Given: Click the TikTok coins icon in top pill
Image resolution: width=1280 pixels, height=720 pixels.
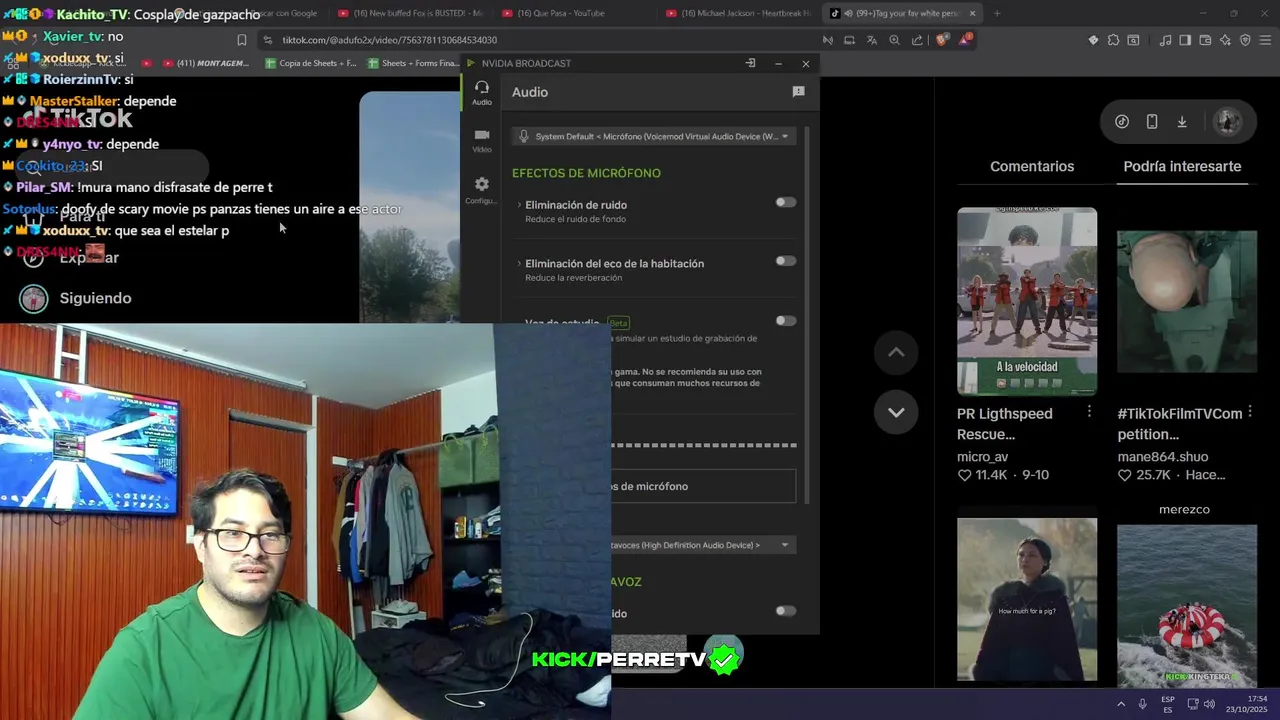Looking at the screenshot, I should pyautogui.click(x=1122, y=121).
